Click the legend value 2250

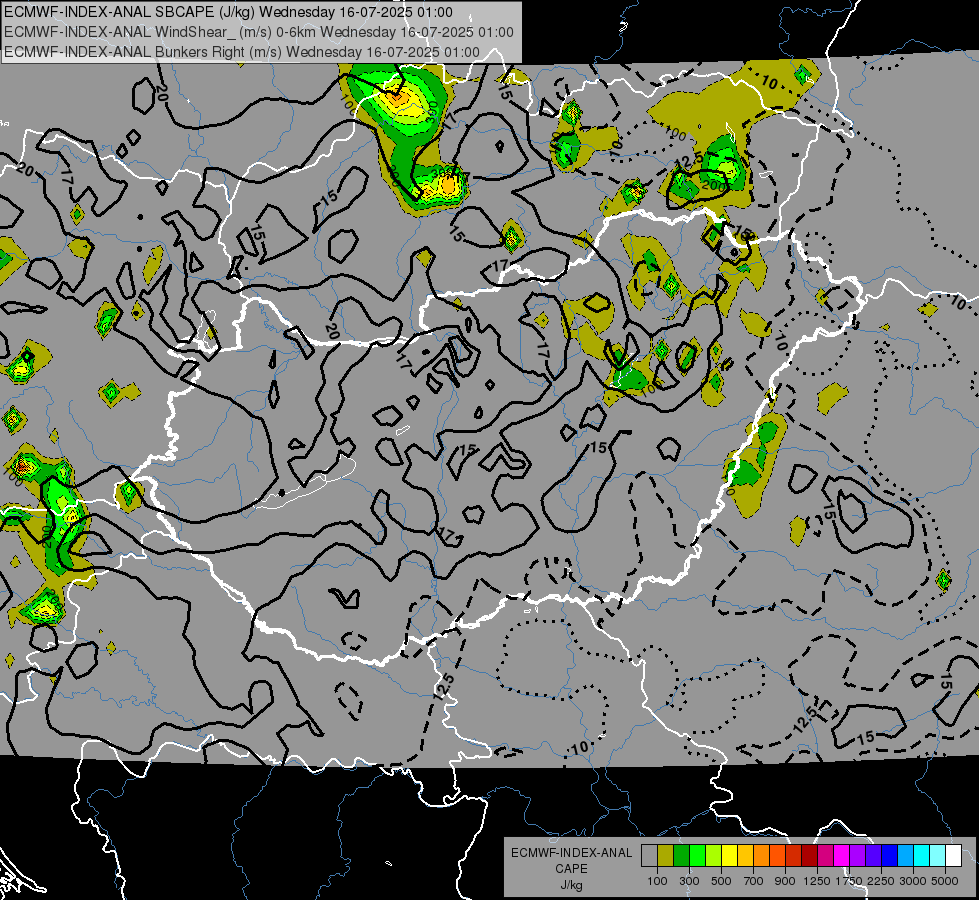click(x=881, y=881)
